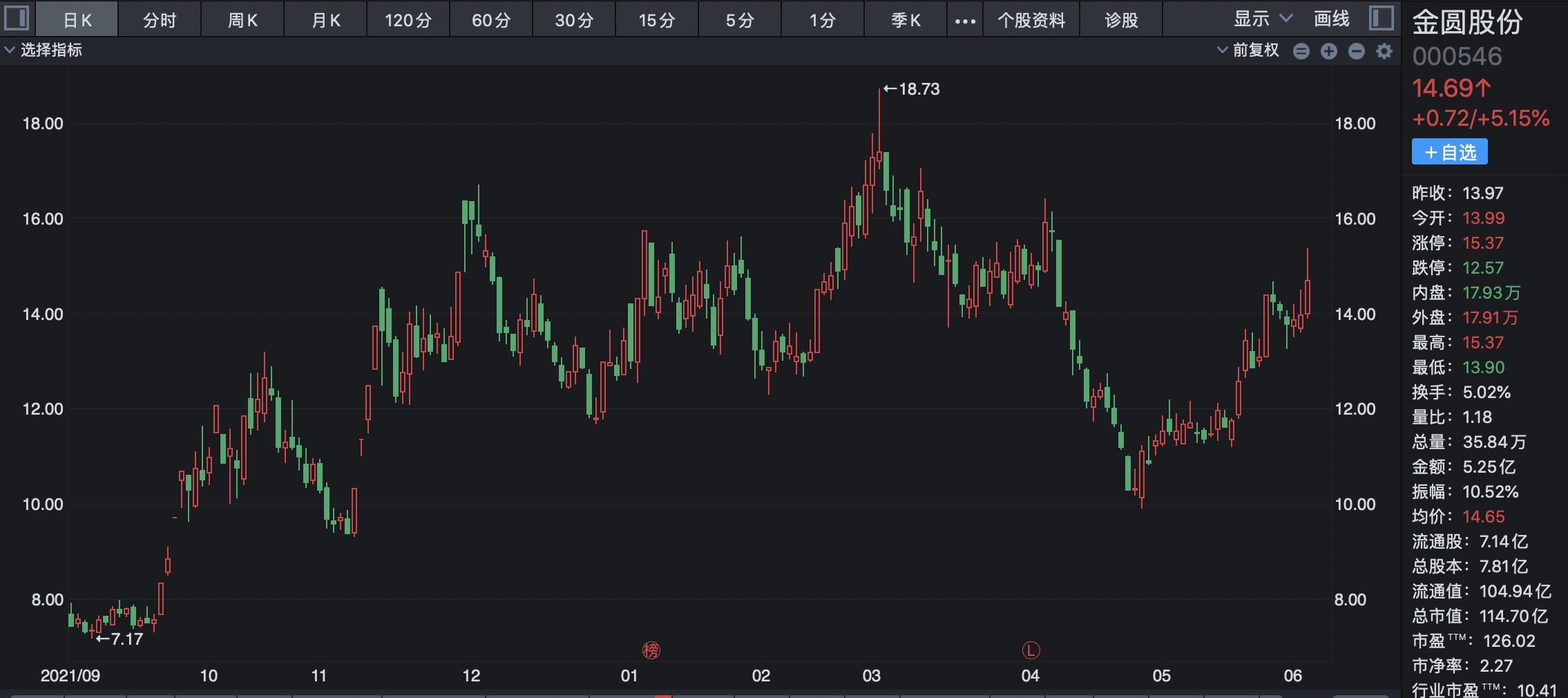Click current price 14.69
This screenshot has height=698, width=1568.
(1451, 88)
